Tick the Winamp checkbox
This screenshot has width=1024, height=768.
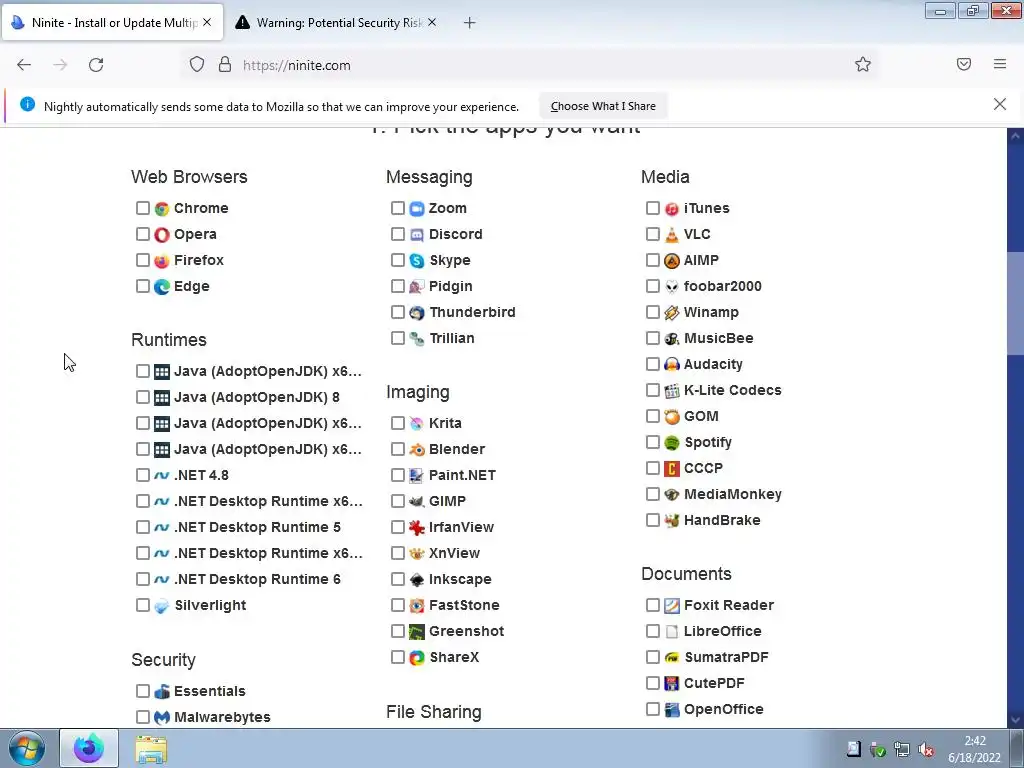(652, 312)
